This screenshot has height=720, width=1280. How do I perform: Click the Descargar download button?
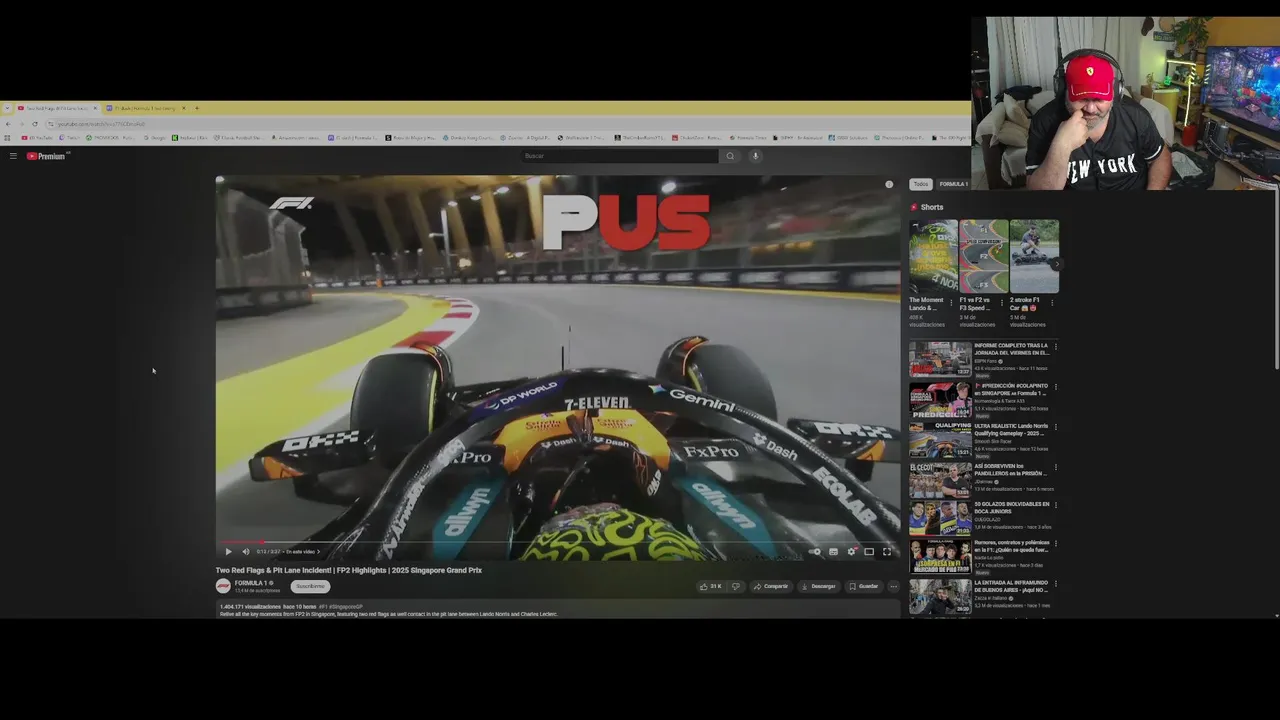point(819,586)
